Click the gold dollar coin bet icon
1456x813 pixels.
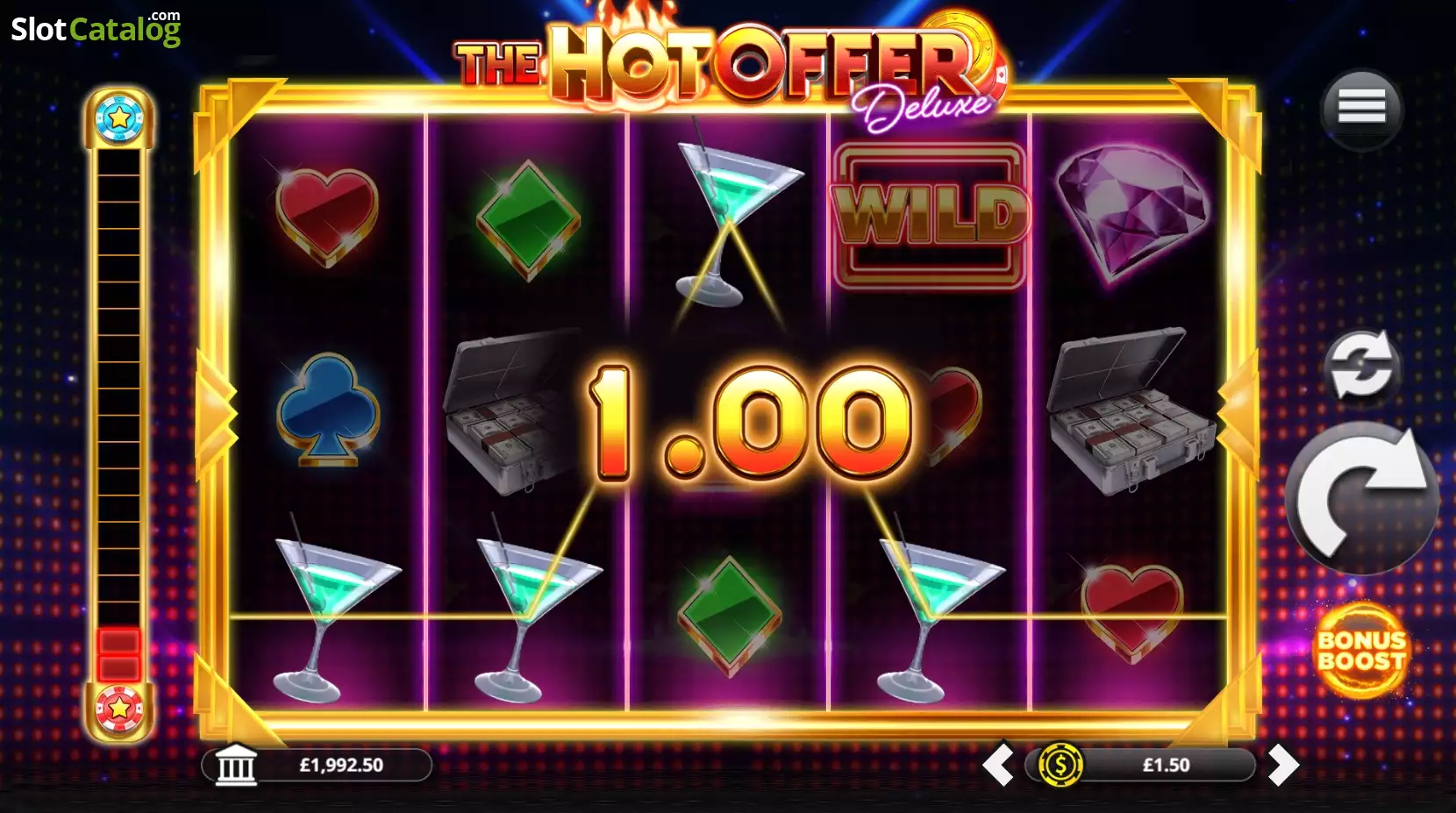point(1060,765)
